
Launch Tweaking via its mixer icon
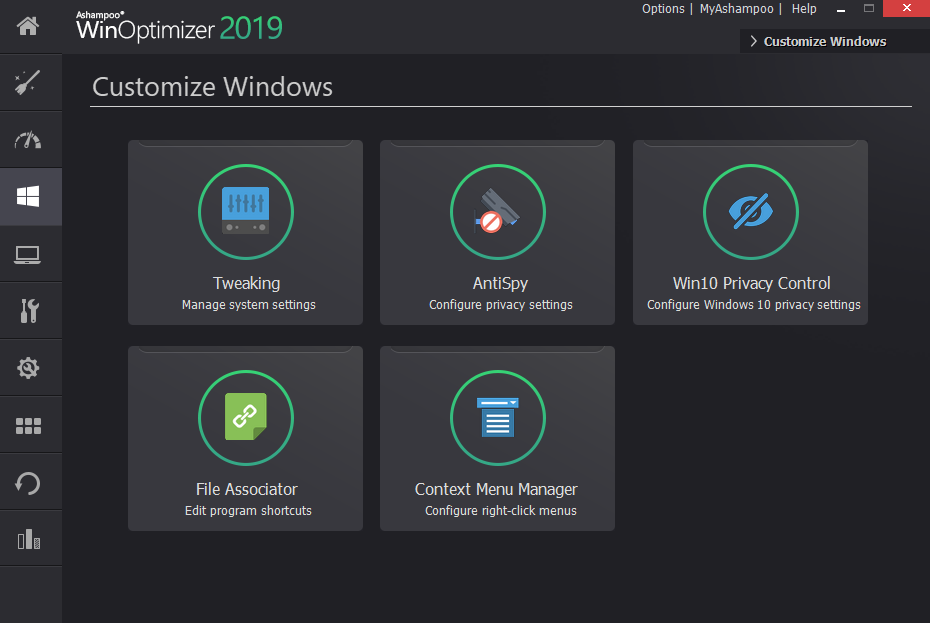246,212
